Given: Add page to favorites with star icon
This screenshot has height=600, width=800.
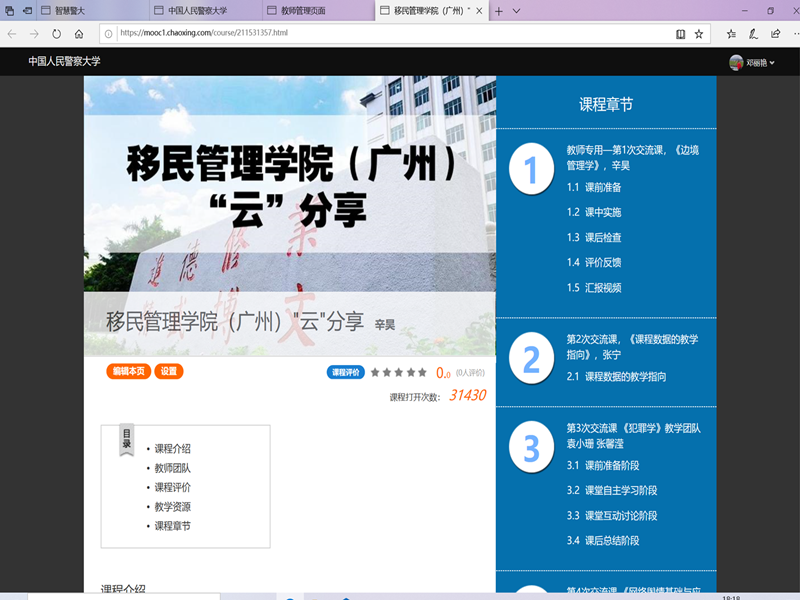Looking at the screenshot, I should tap(699, 33).
